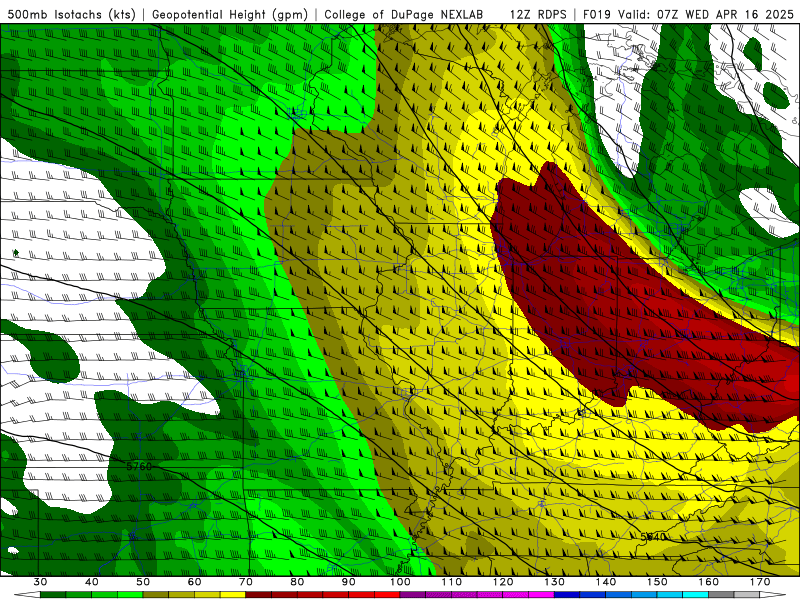The image size is (800, 600).
Task: Click the 5640 height contour label
Action: click(654, 537)
